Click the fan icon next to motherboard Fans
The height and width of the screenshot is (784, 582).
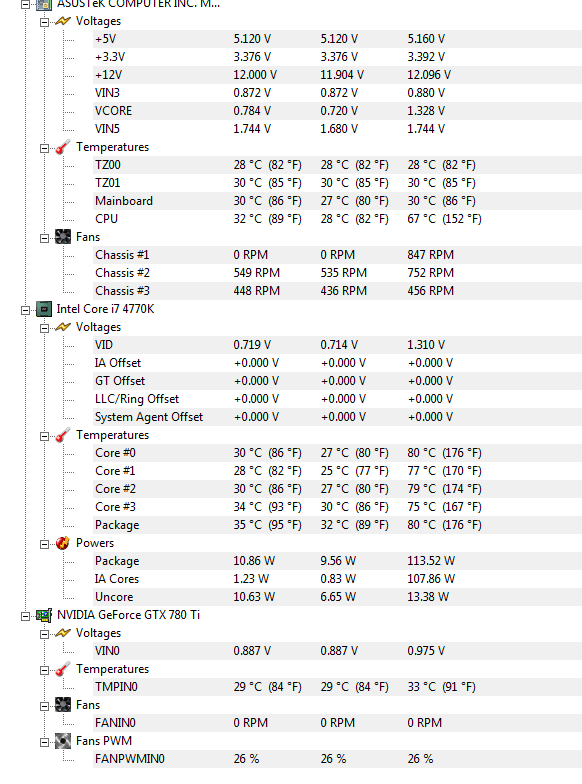point(62,237)
